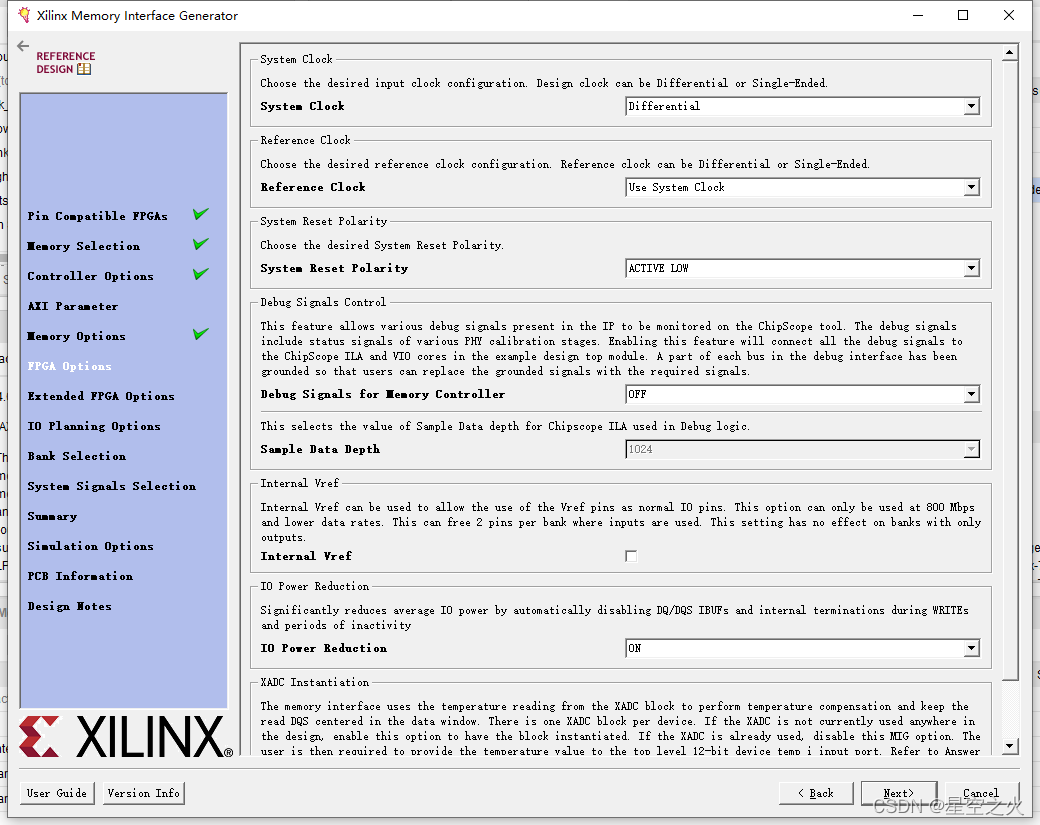This screenshot has width=1040, height=825.
Task: Open Simulation Options step
Action: point(90,546)
